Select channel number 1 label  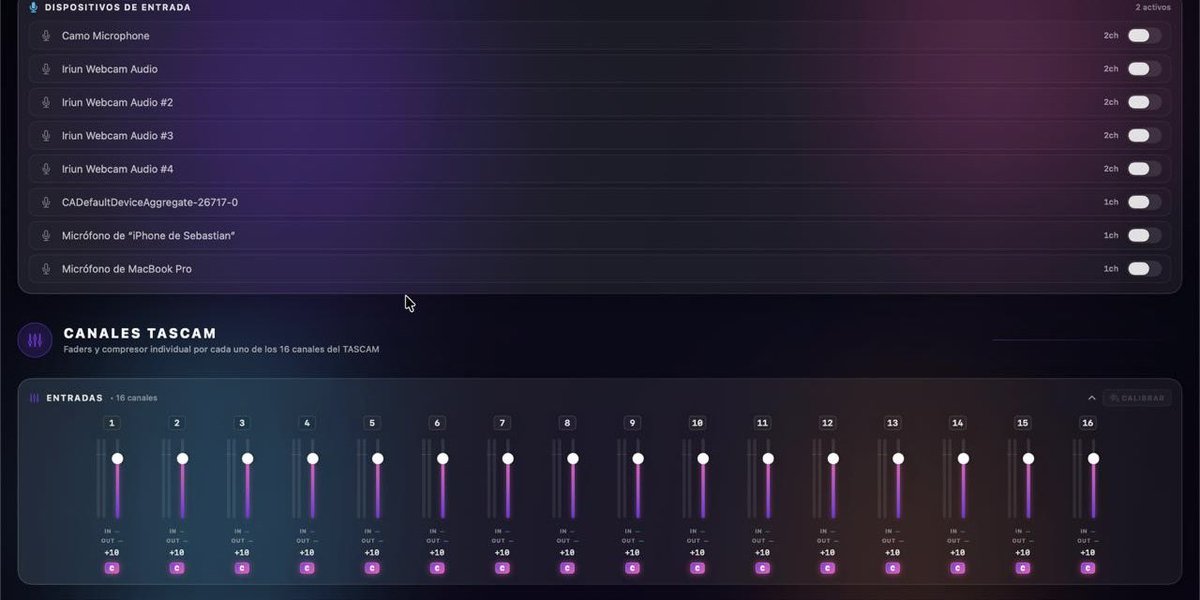click(112, 423)
